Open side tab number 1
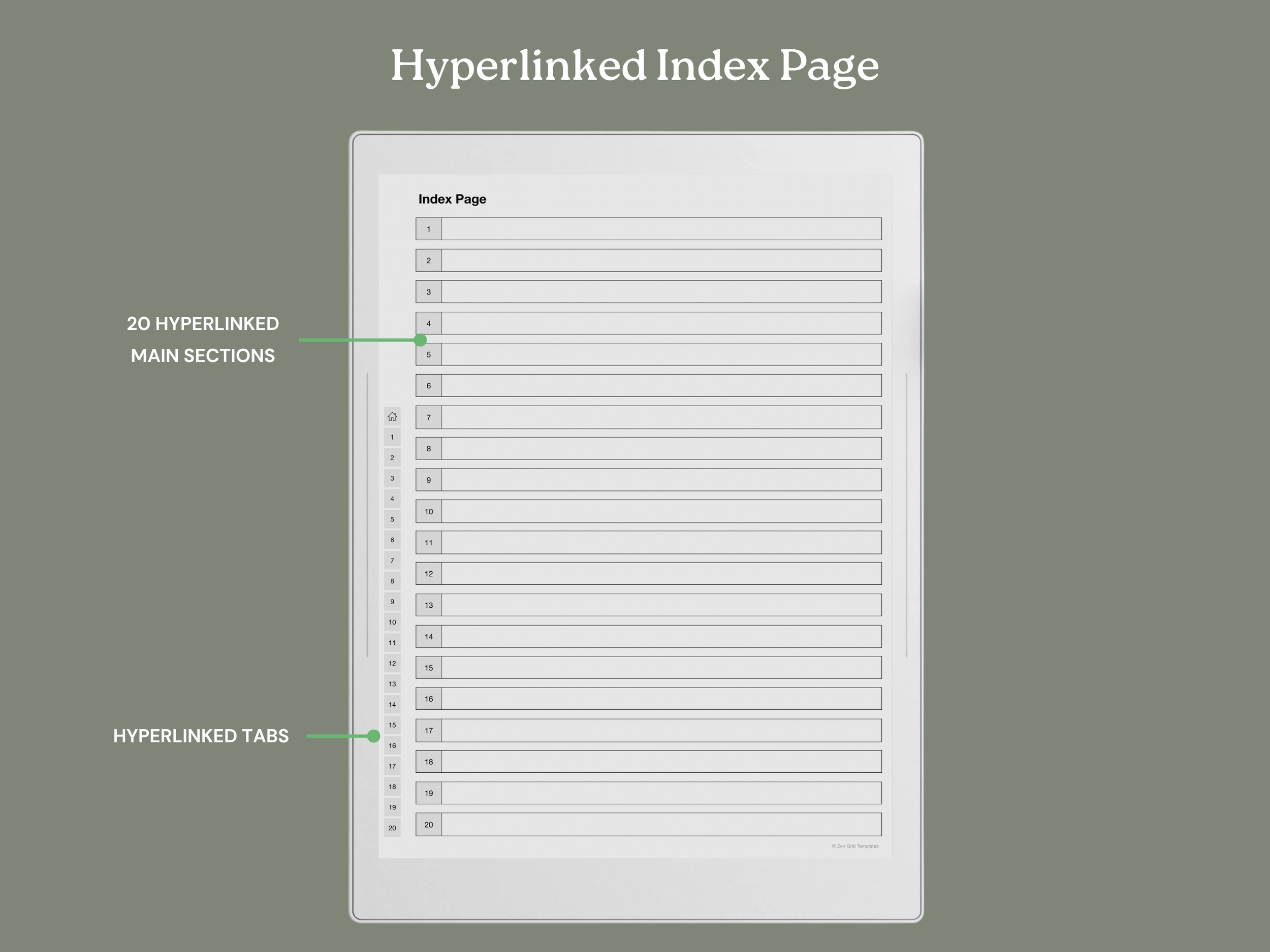Viewport: 1270px width, 952px height. (392, 437)
